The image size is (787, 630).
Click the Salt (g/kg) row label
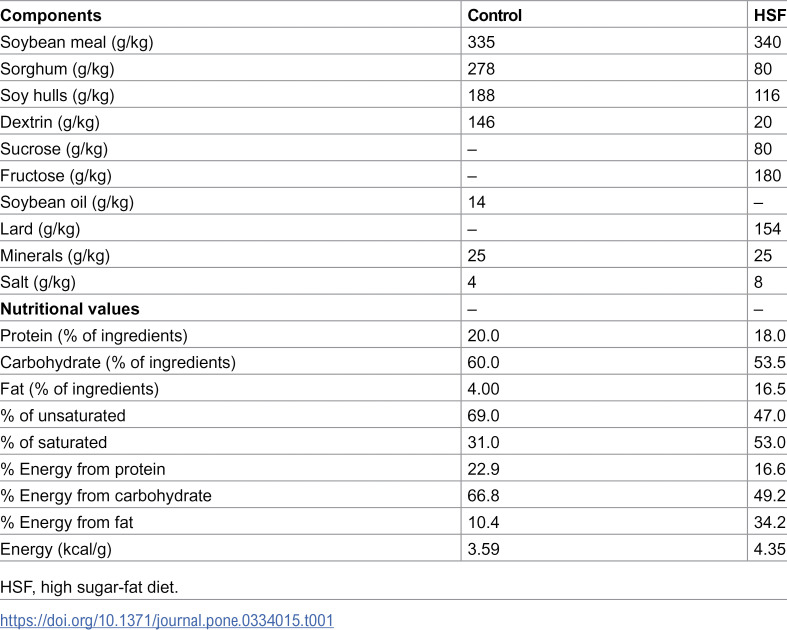pos(38,282)
